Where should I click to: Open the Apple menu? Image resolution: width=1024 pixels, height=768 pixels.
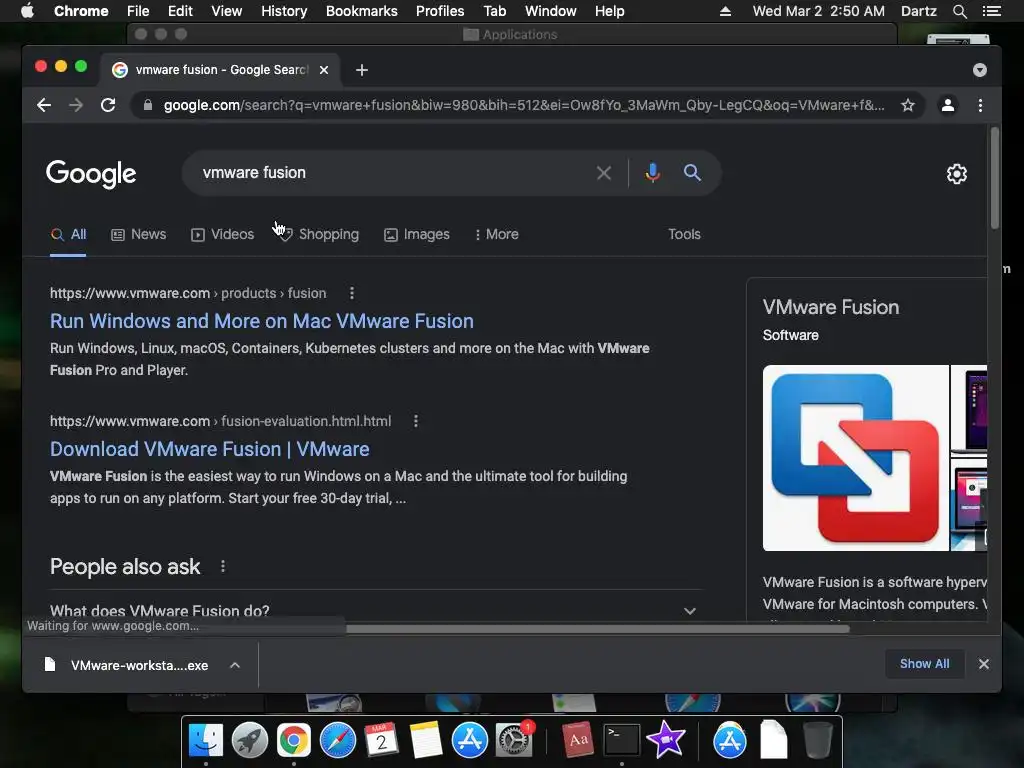[27, 11]
